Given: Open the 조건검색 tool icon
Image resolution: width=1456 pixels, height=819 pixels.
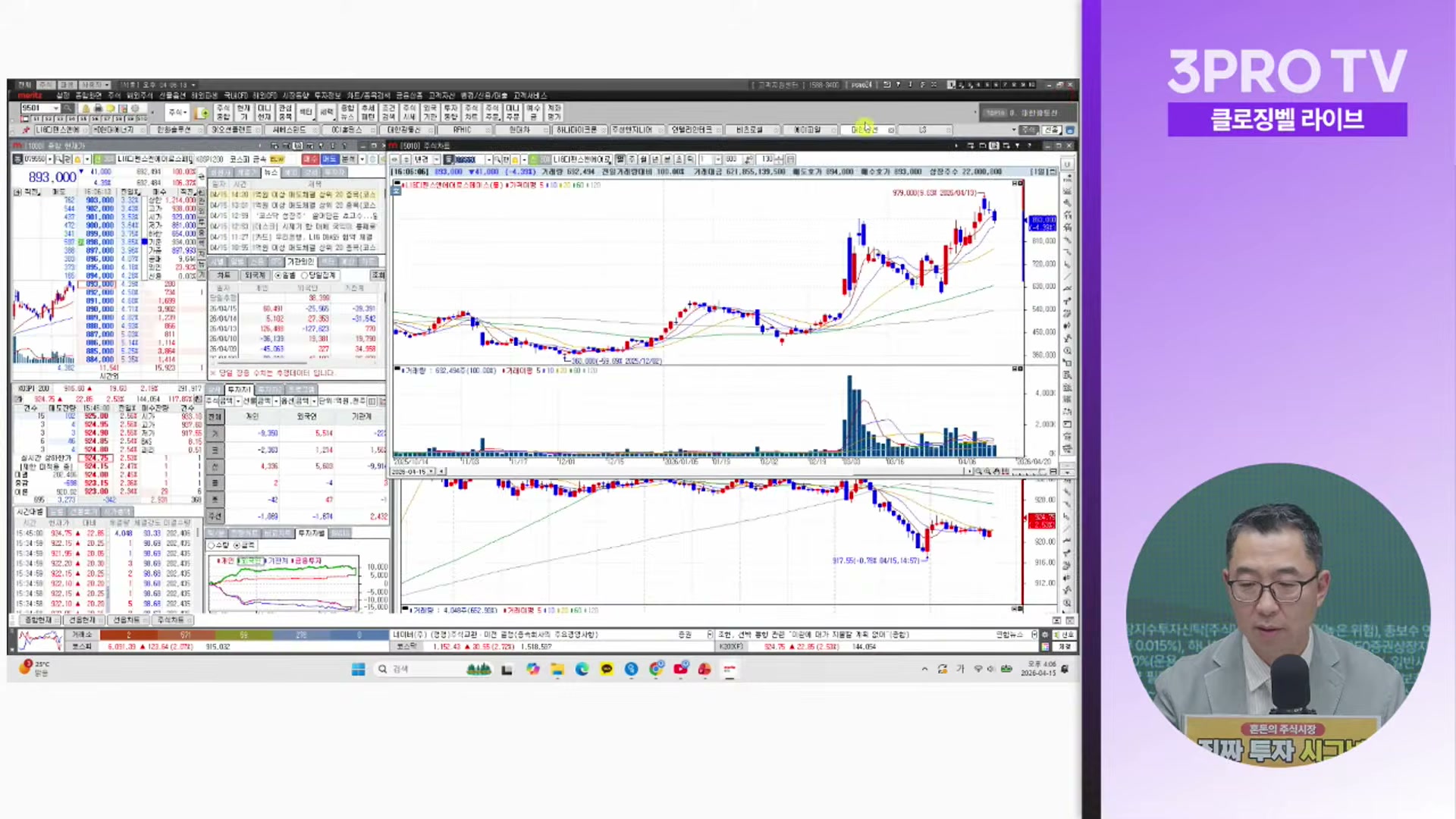Looking at the screenshot, I should pos(387,112).
